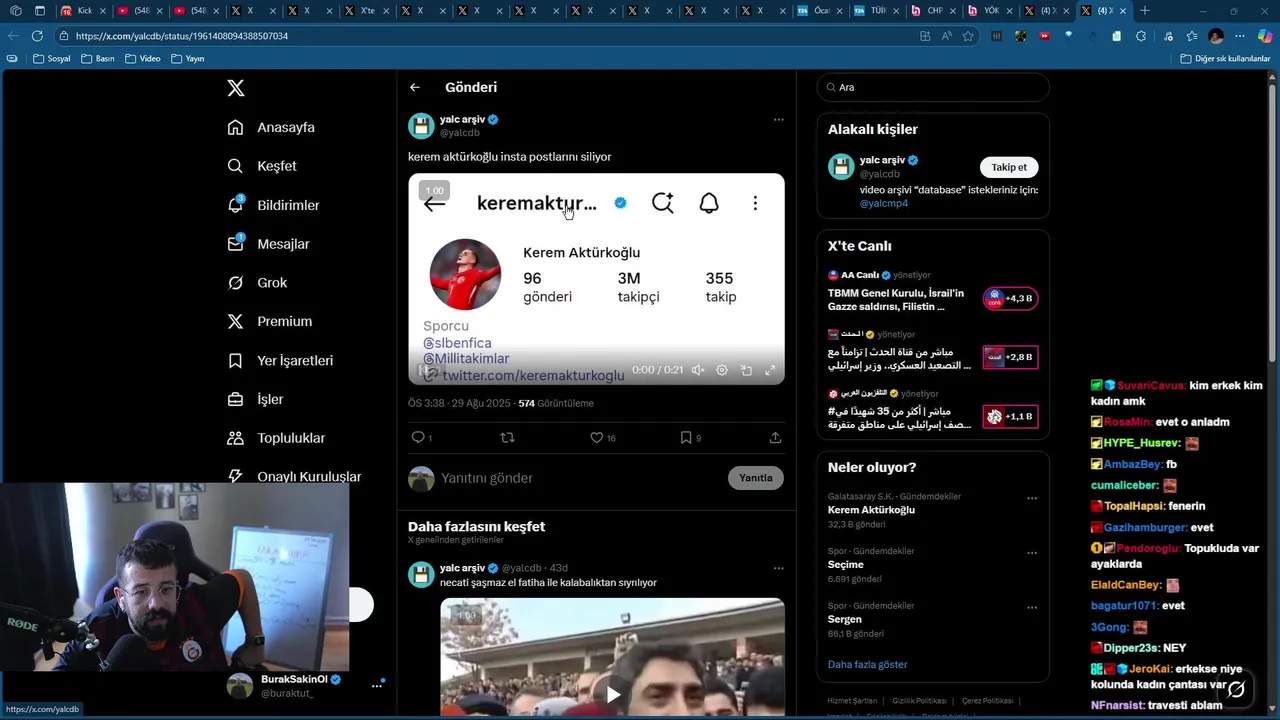Image resolution: width=1280 pixels, height=720 pixels.
Task: Open Video bookmarks folder
Action: point(143,59)
